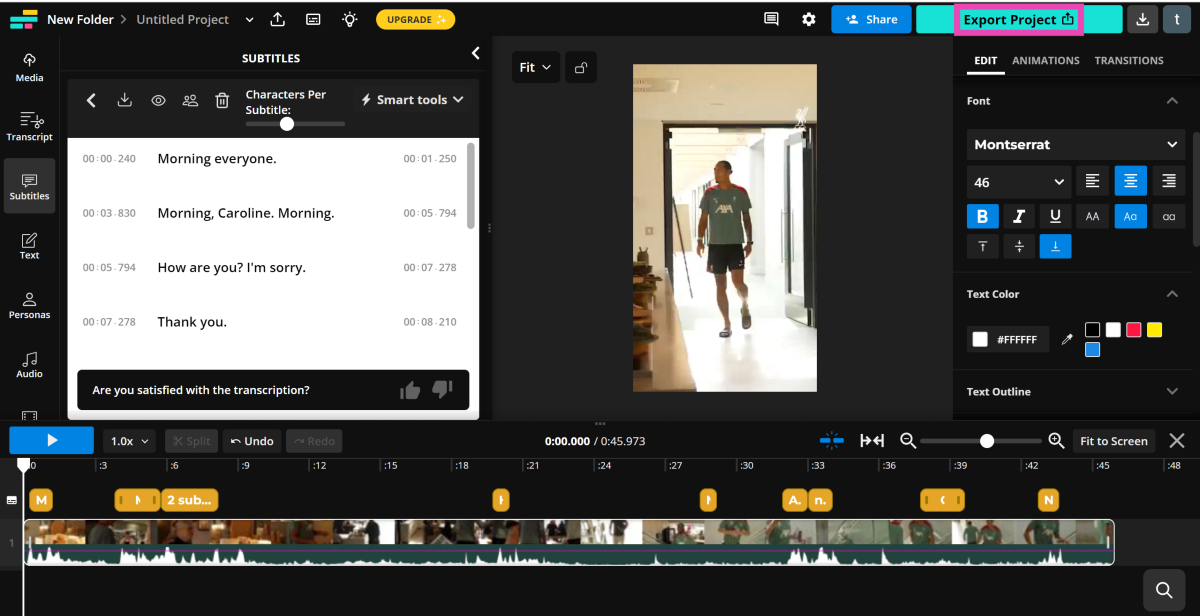Image resolution: width=1200 pixels, height=616 pixels.
Task: Click the thumbs up transcription feedback icon
Action: (410, 390)
